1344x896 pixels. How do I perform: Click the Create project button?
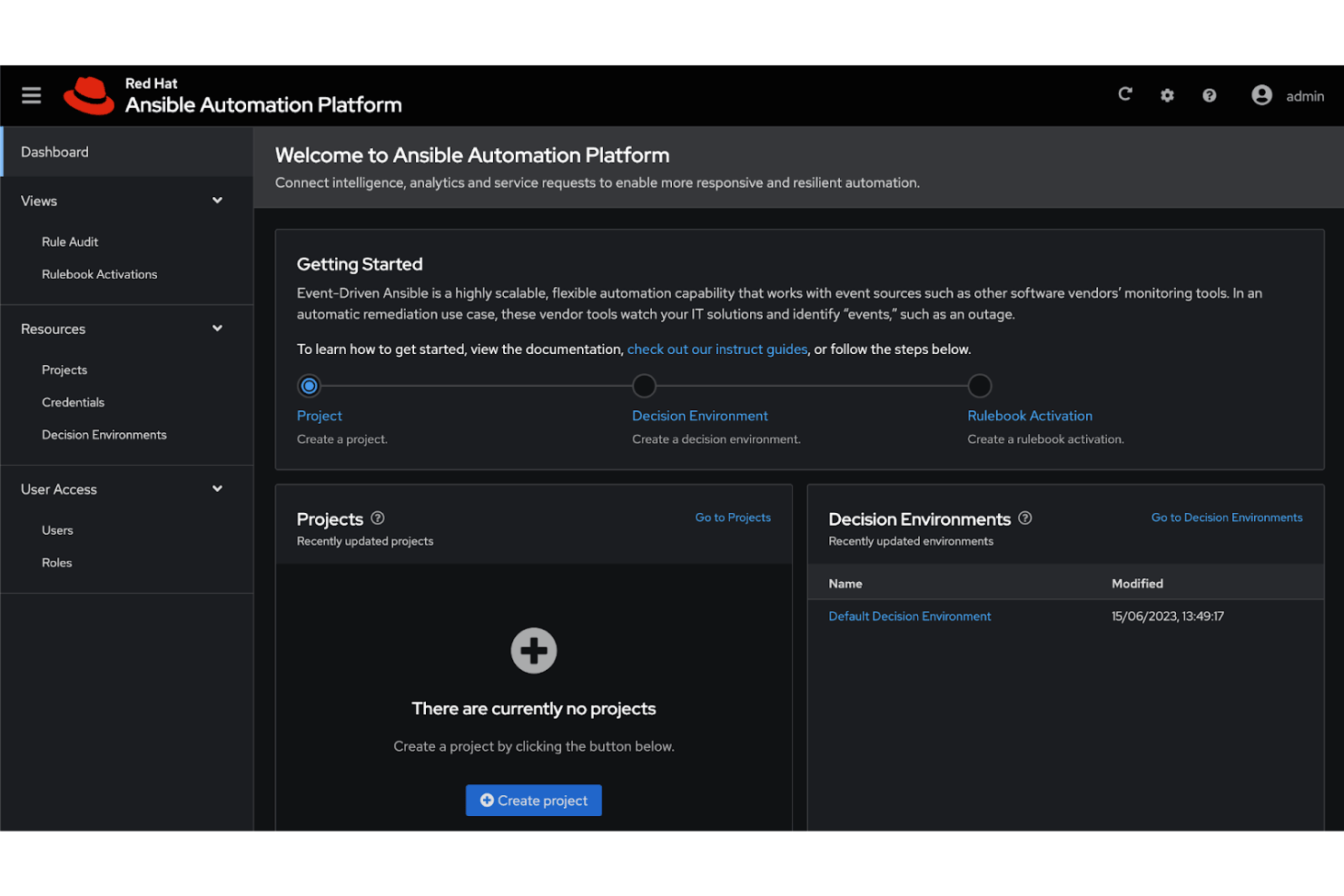pyautogui.click(x=534, y=801)
